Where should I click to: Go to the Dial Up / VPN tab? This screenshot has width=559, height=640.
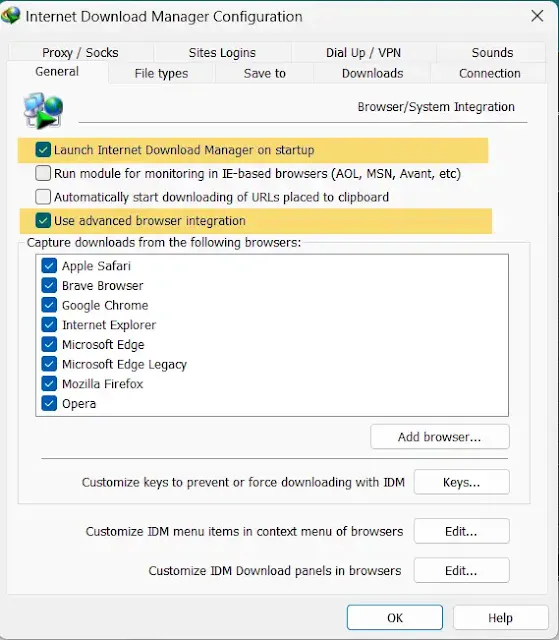point(363,52)
